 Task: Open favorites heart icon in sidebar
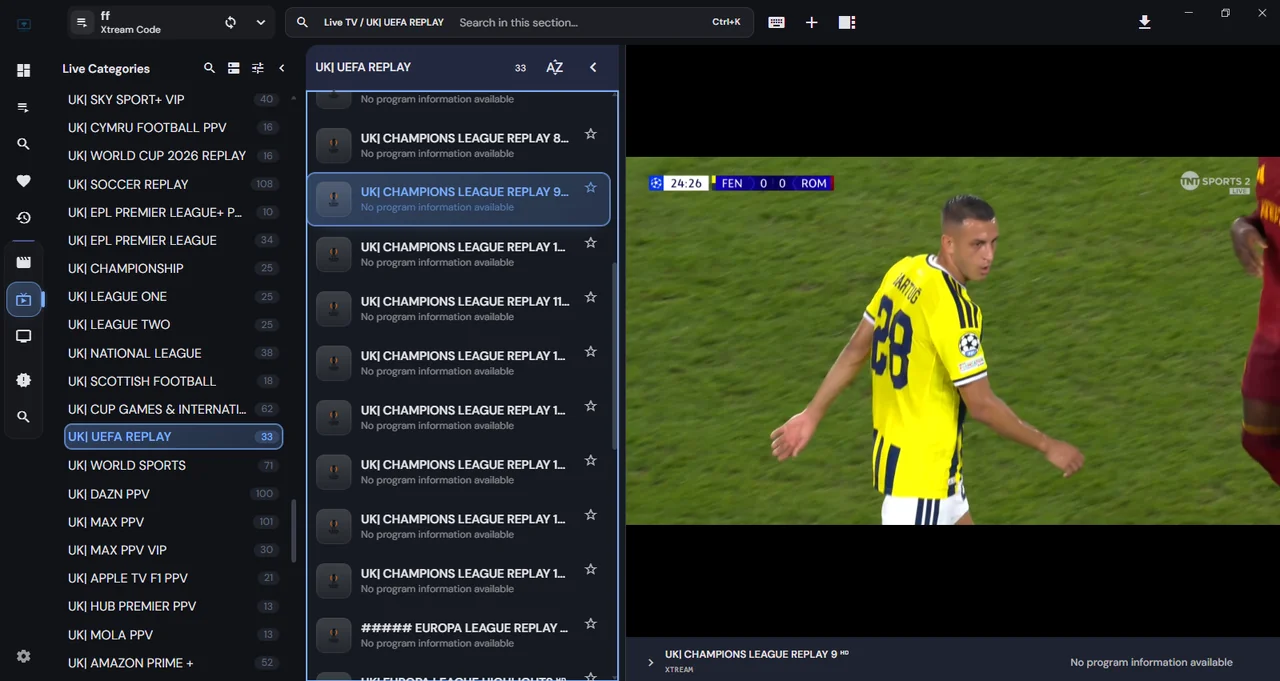[x=24, y=181]
